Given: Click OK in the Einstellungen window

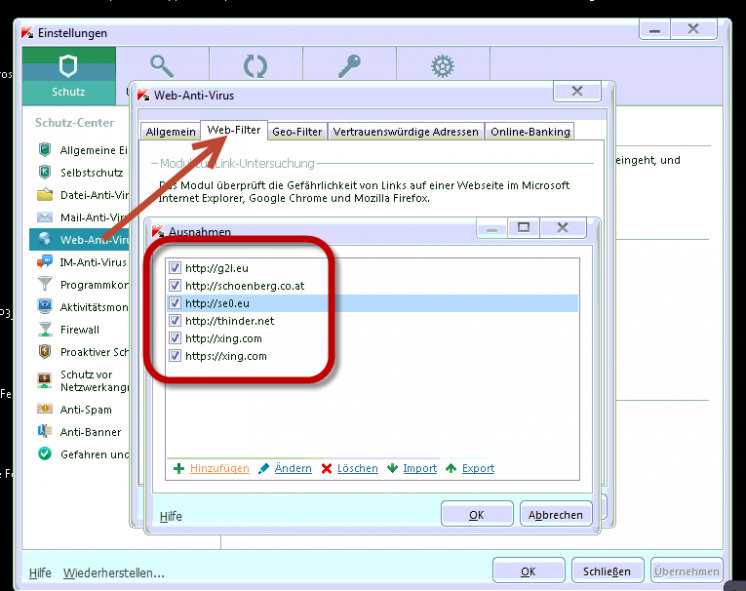Looking at the screenshot, I should [528, 571].
